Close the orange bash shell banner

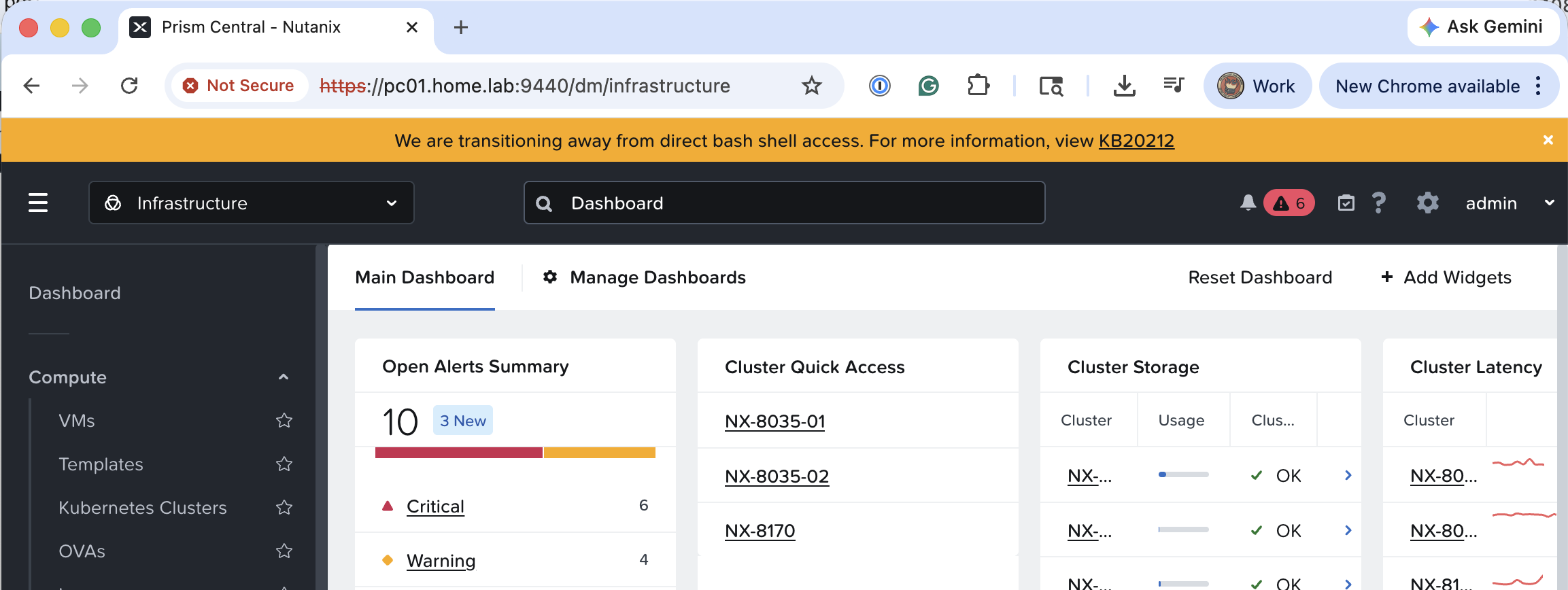coord(1548,139)
